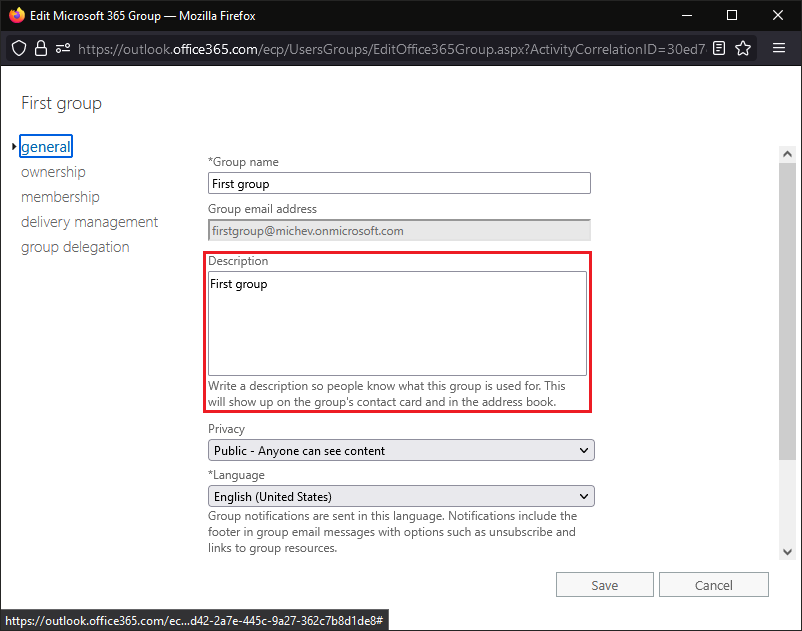Switch to the ownership section

coord(53,172)
